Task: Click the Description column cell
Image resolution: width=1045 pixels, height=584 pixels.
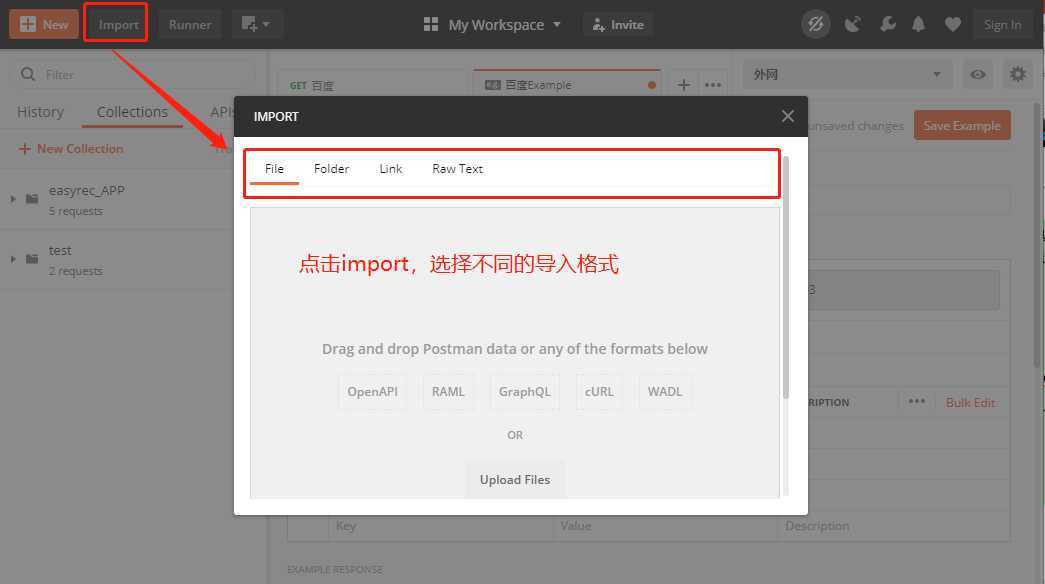Action: (894, 526)
